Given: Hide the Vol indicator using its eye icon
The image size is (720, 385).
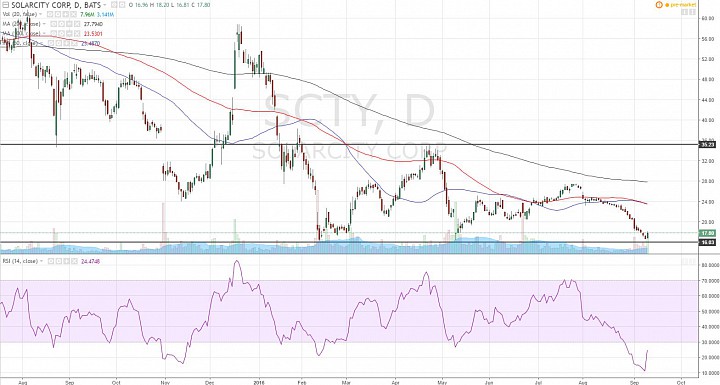Looking at the screenshot, I should (50, 14).
